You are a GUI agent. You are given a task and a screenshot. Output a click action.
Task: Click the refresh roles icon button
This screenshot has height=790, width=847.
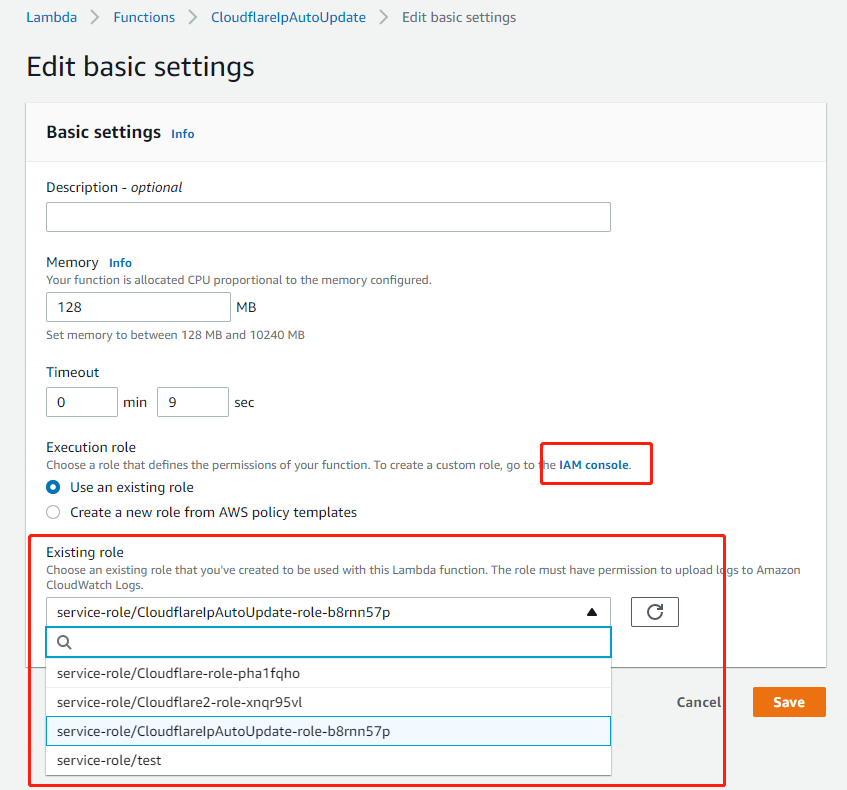pyautogui.click(x=655, y=612)
